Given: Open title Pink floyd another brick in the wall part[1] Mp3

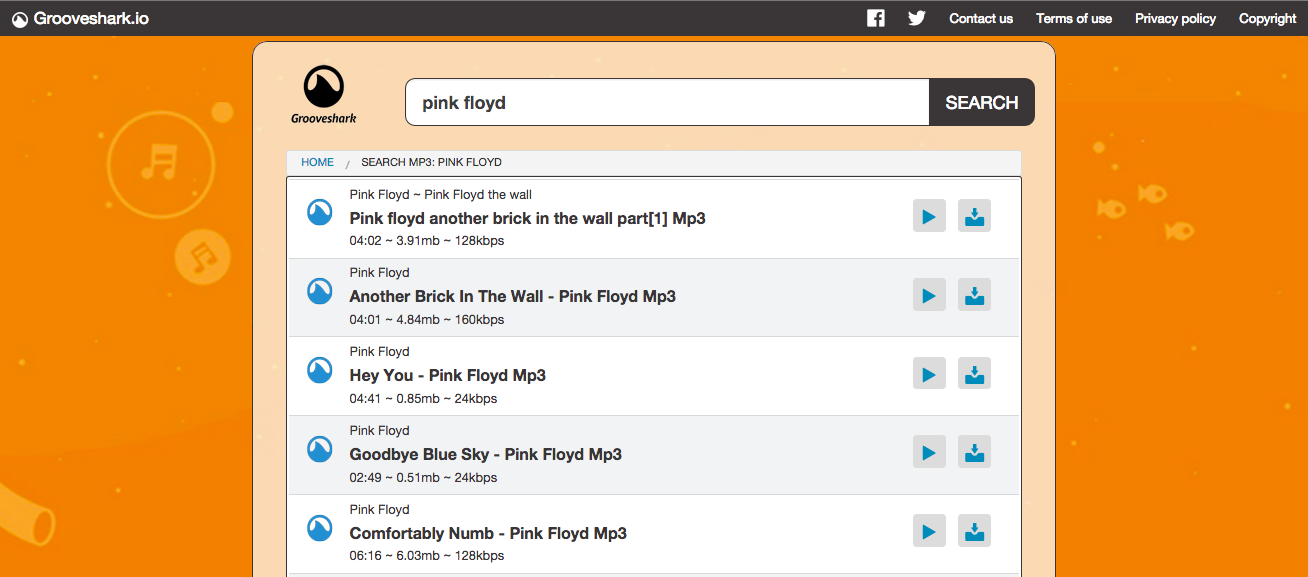Looking at the screenshot, I should tap(527, 218).
